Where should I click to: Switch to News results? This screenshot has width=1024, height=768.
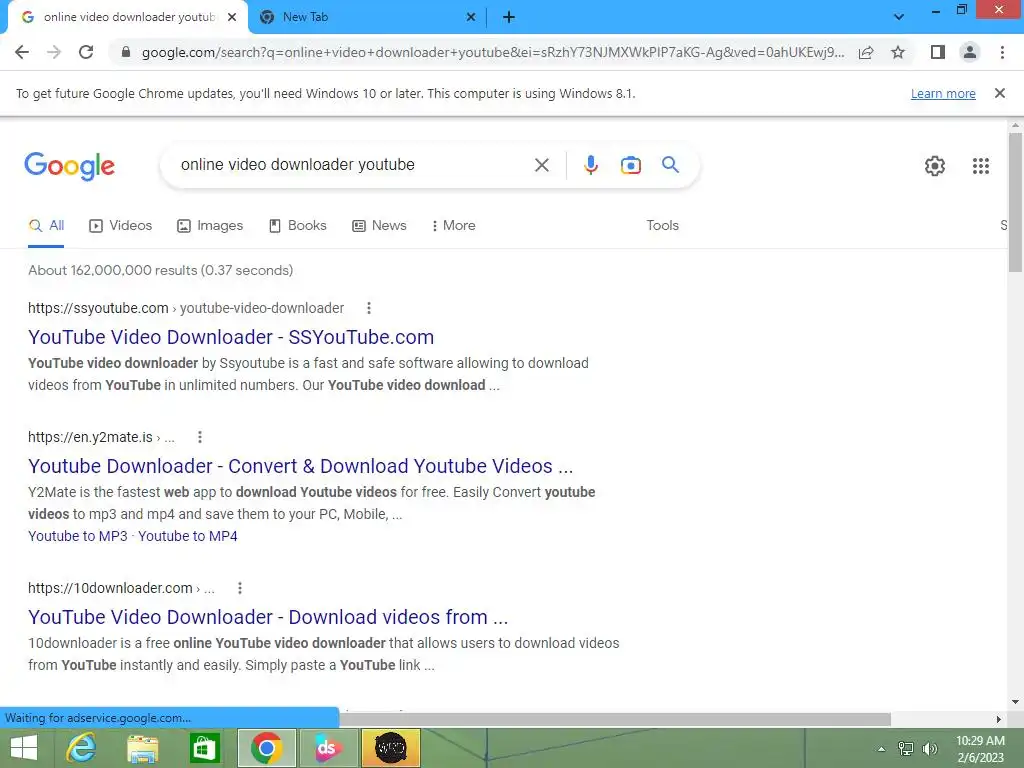coord(379,225)
